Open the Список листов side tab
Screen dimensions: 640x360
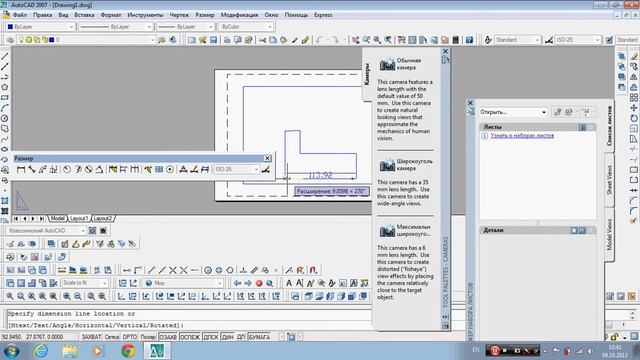[609, 126]
